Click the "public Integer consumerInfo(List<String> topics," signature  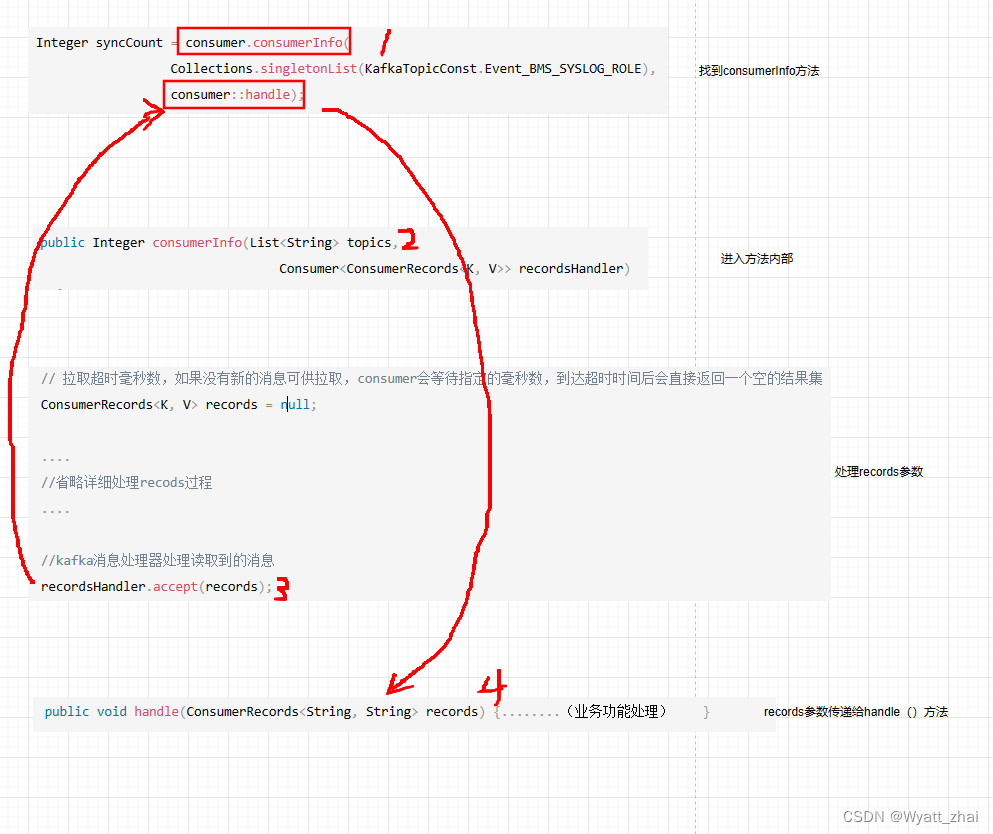tap(219, 243)
